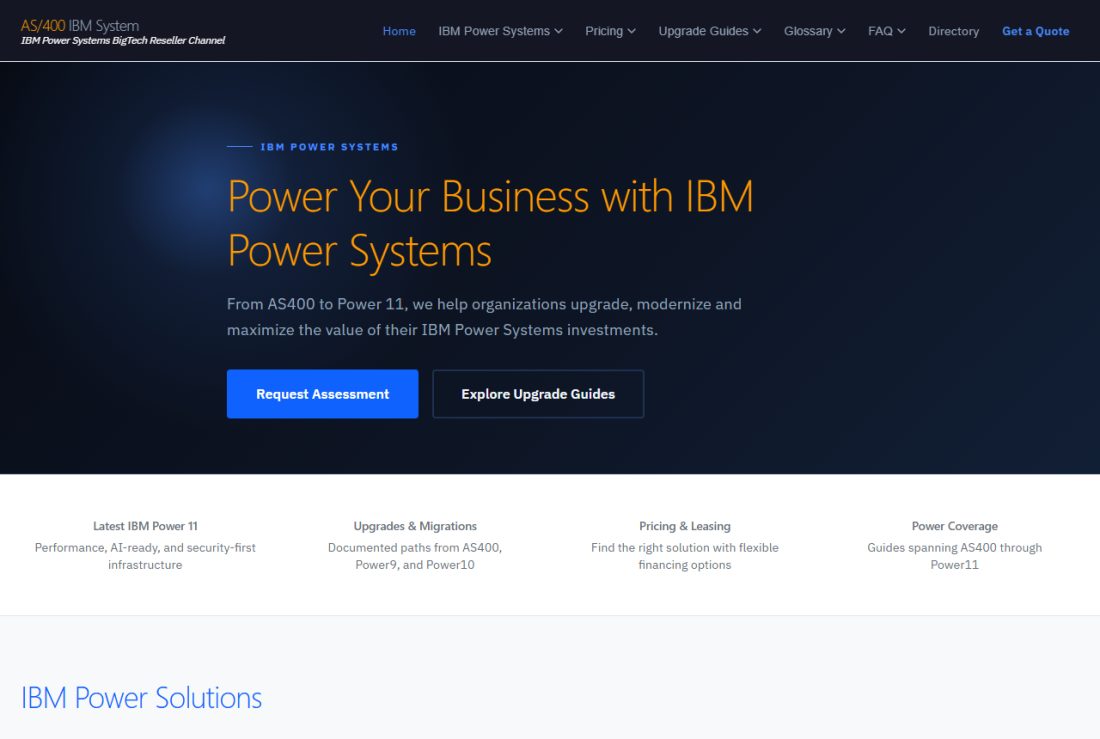Click the Request Assessment button
Viewport: 1100px width, 739px height.
pos(323,394)
